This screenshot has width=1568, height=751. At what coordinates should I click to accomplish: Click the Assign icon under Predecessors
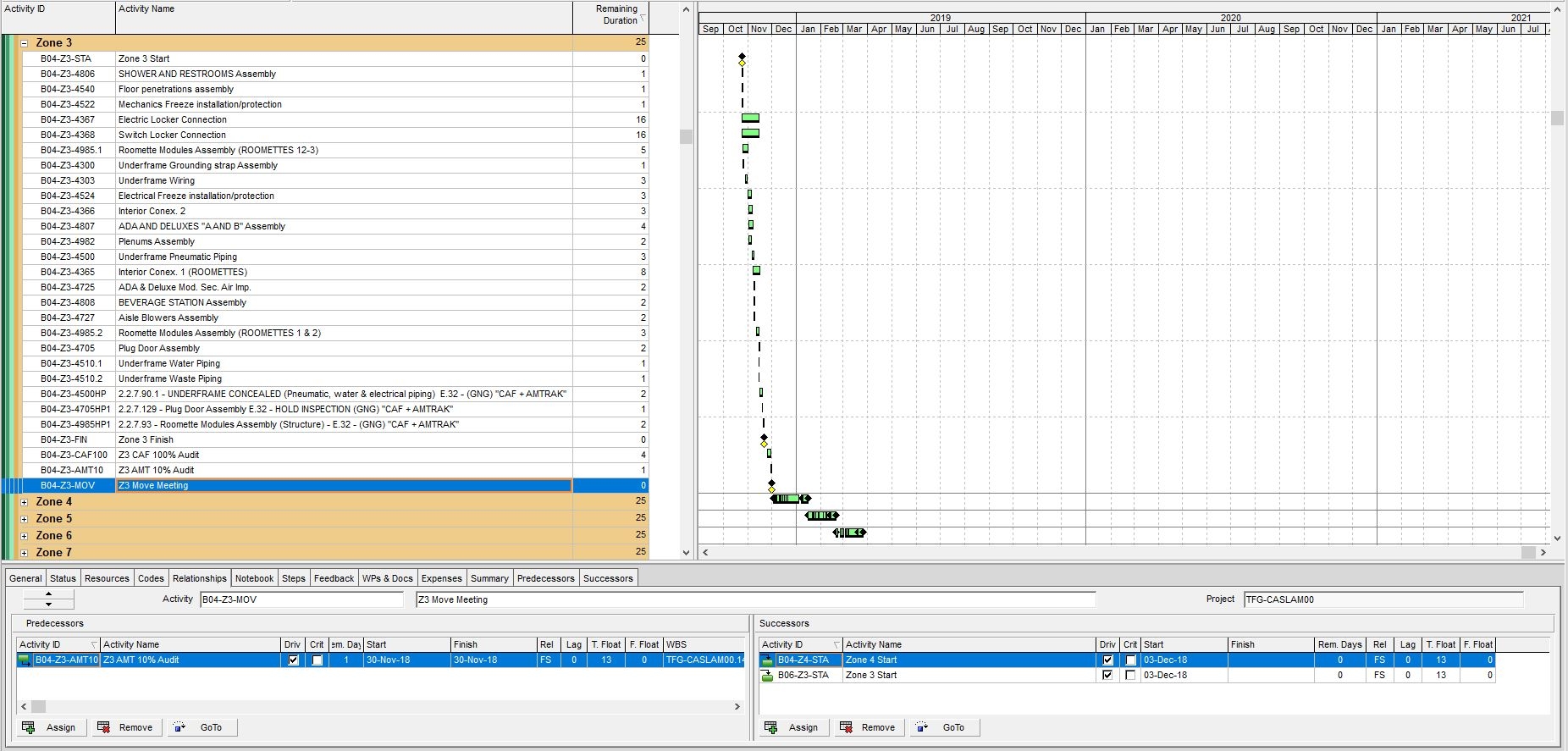pyautogui.click(x=29, y=727)
